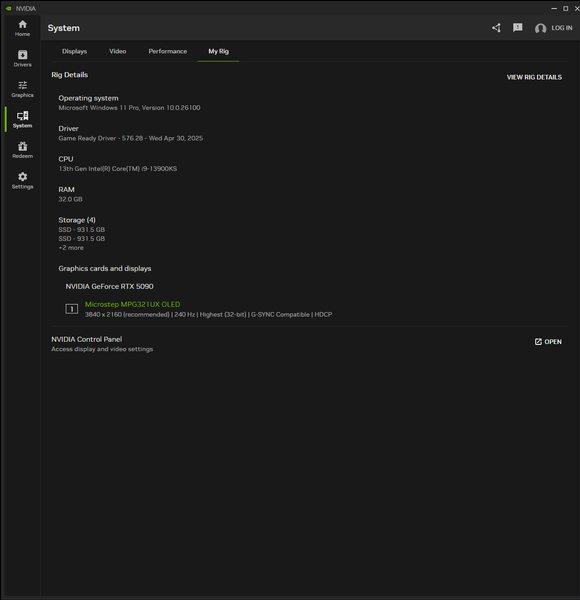580x600 pixels.
Task: Click VIEW RIG DETAILS button
Action: coord(534,77)
